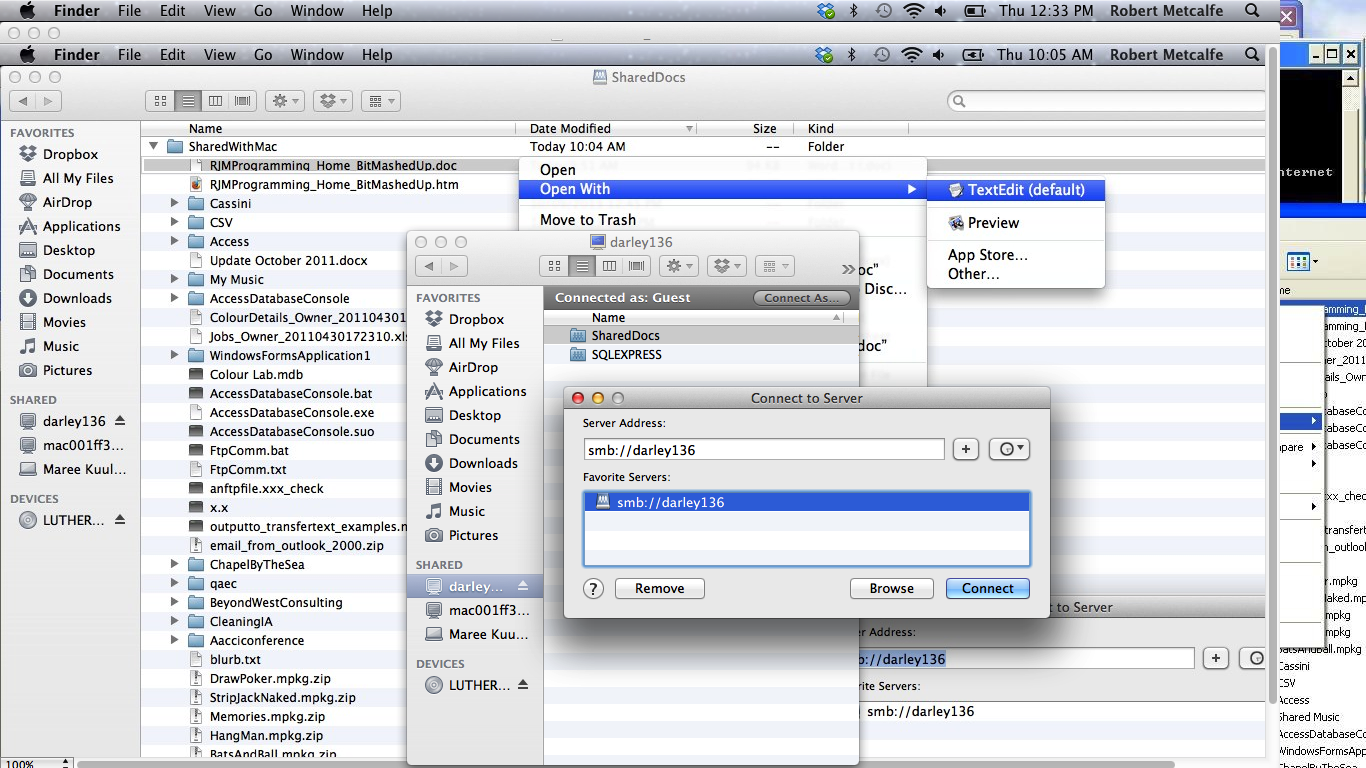Viewport: 1366px width, 768px height.
Task: Open Music in darley136 window sidebar
Action: (x=467, y=511)
